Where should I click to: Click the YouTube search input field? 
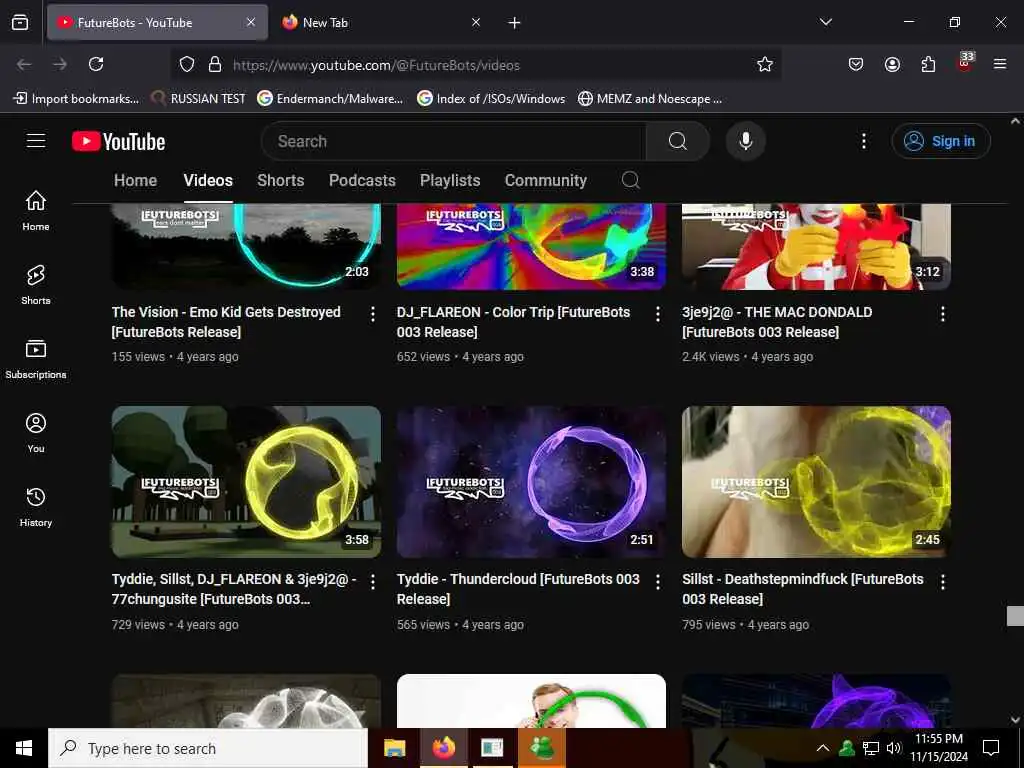454,141
